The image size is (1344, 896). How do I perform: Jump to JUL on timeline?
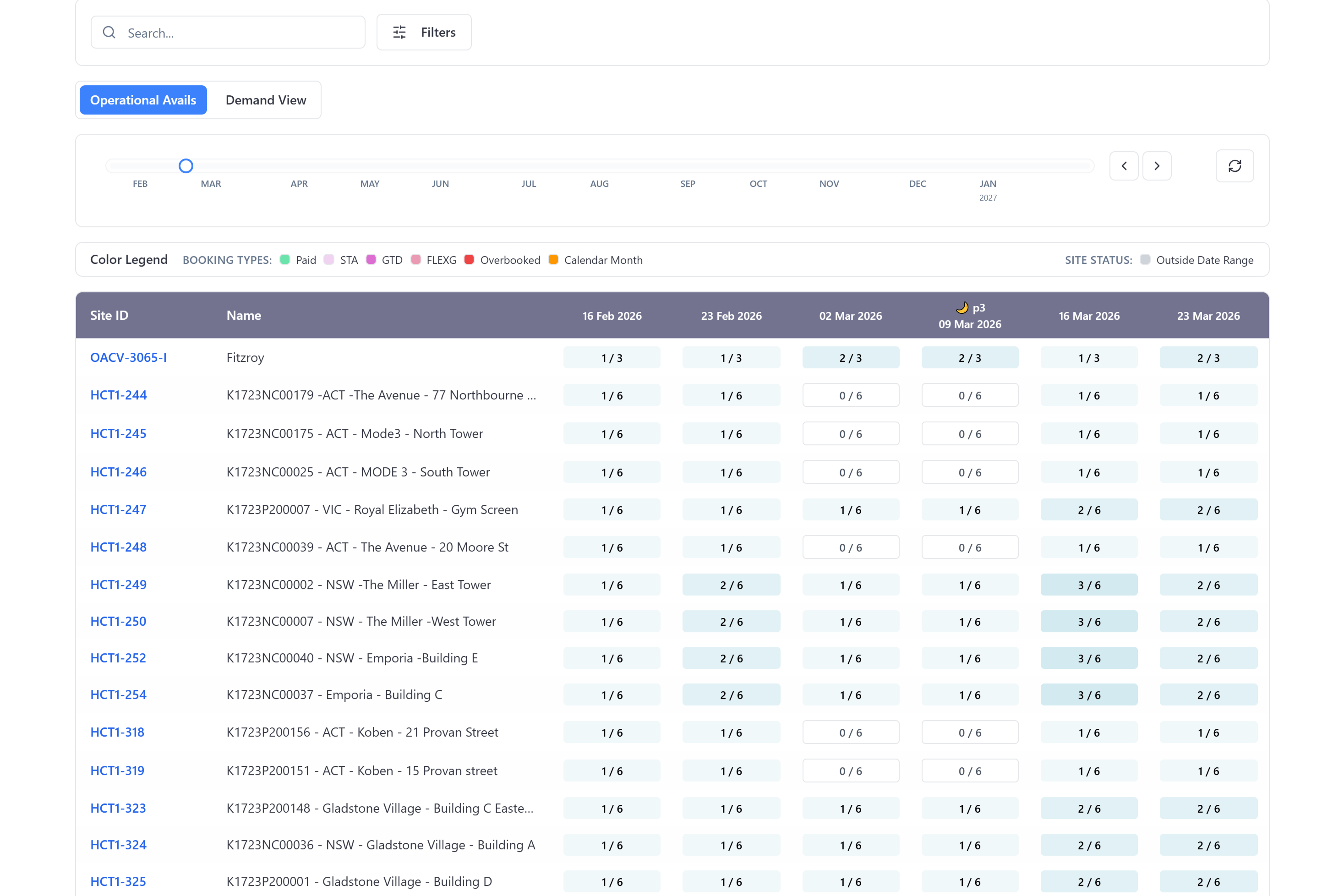(529, 183)
